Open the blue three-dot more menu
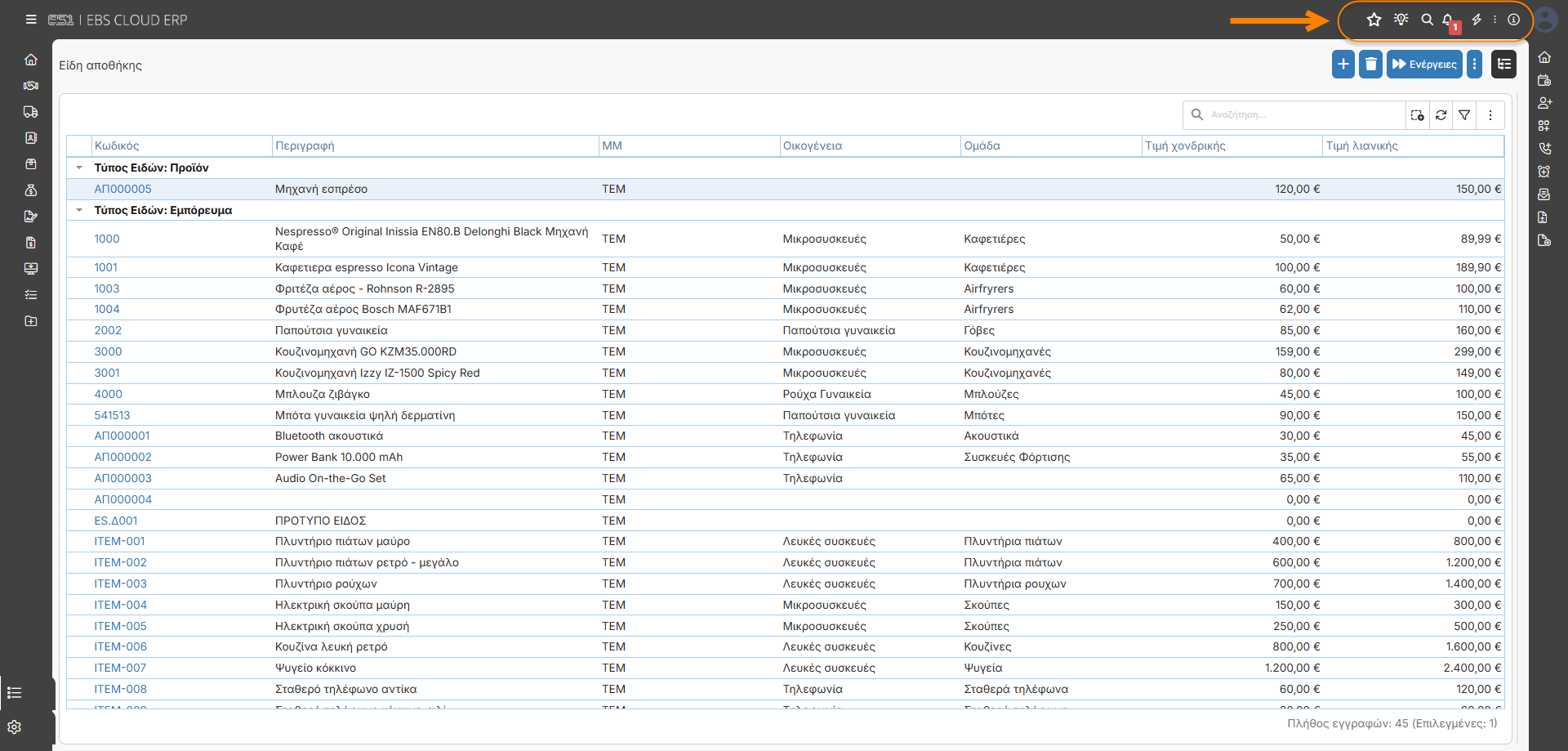The height and width of the screenshot is (751, 1568). click(x=1474, y=64)
